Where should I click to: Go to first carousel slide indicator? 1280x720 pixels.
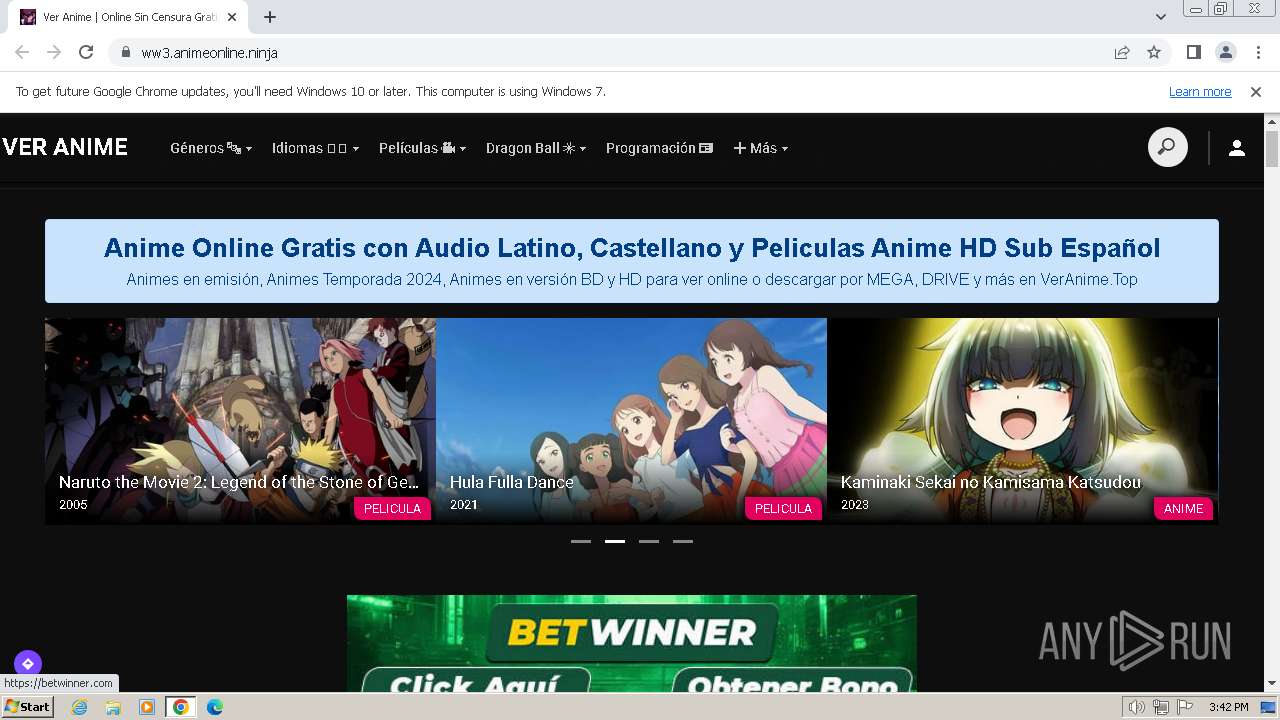coord(581,541)
